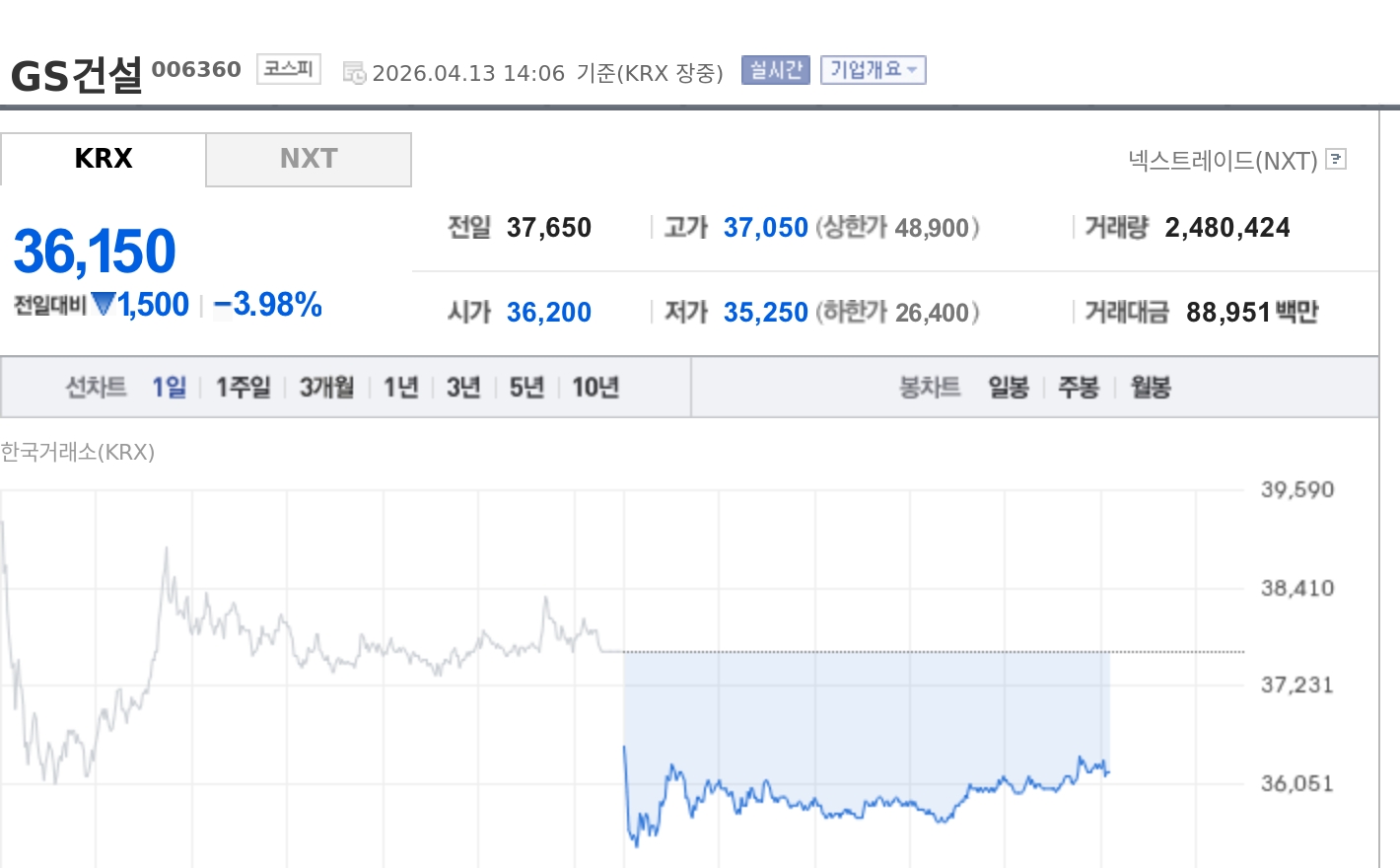This screenshot has height=868, width=1400.
Task: Switch to the NXT exchange tab
Action: (309, 159)
